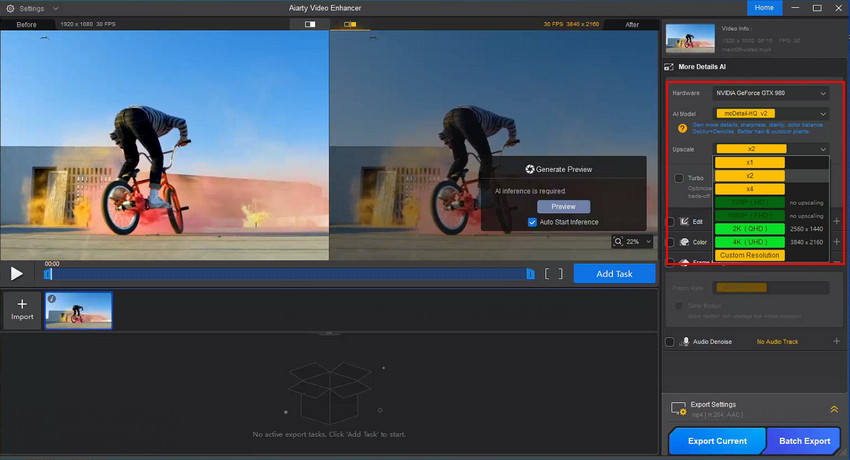Import a new video file

click(22, 310)
